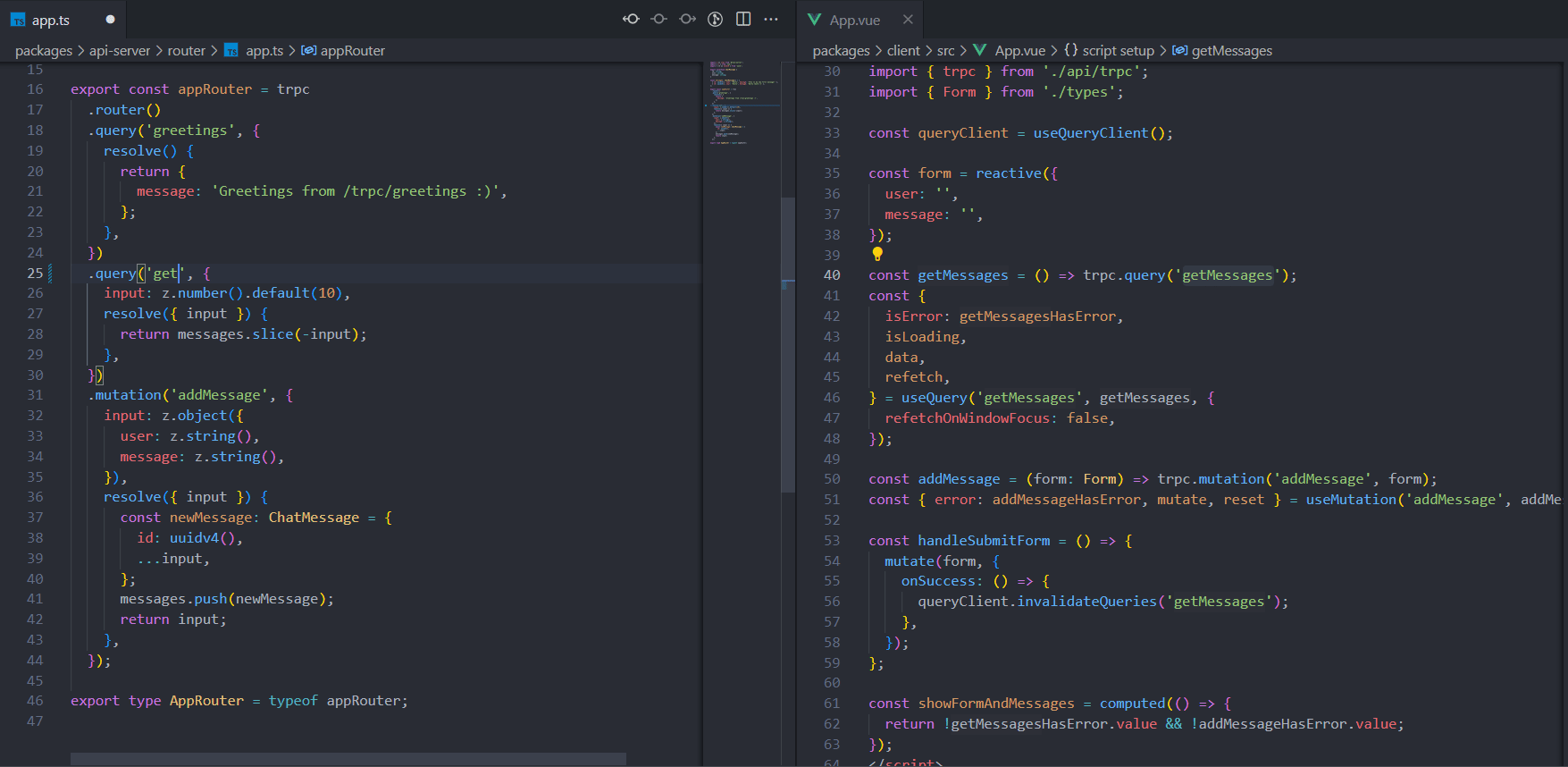
Task: Open the appRouter symbol breadcrumb
Action: (x=352, y=51)
